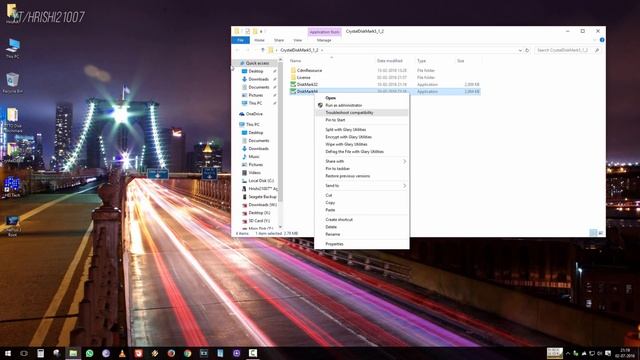Open the quick access toolbar dropdown arrow
Viewport: 640px width, 360px height.
tap(261, 31)
